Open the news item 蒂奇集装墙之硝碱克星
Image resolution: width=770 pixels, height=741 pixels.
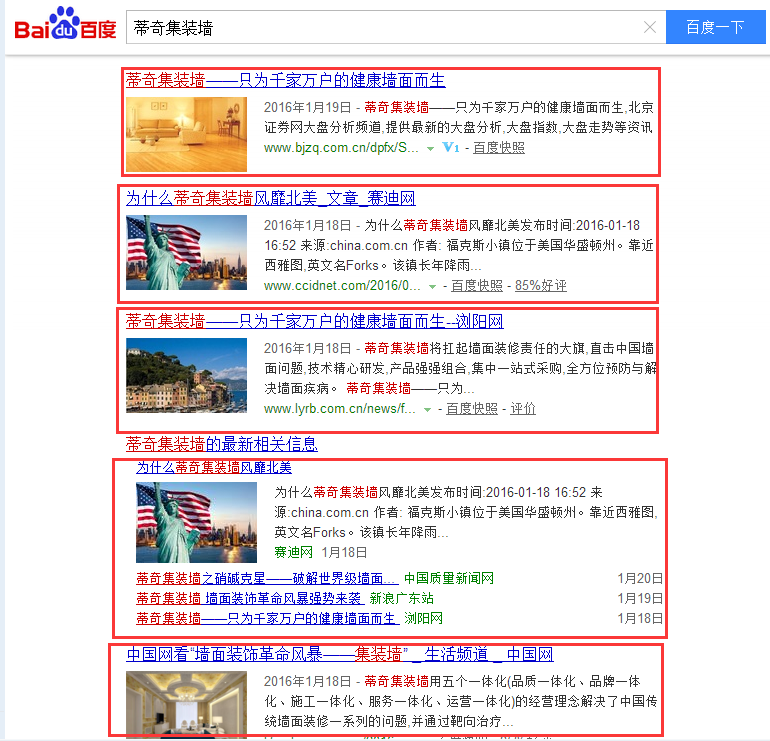pyautogui.click(x=266, y=578)
